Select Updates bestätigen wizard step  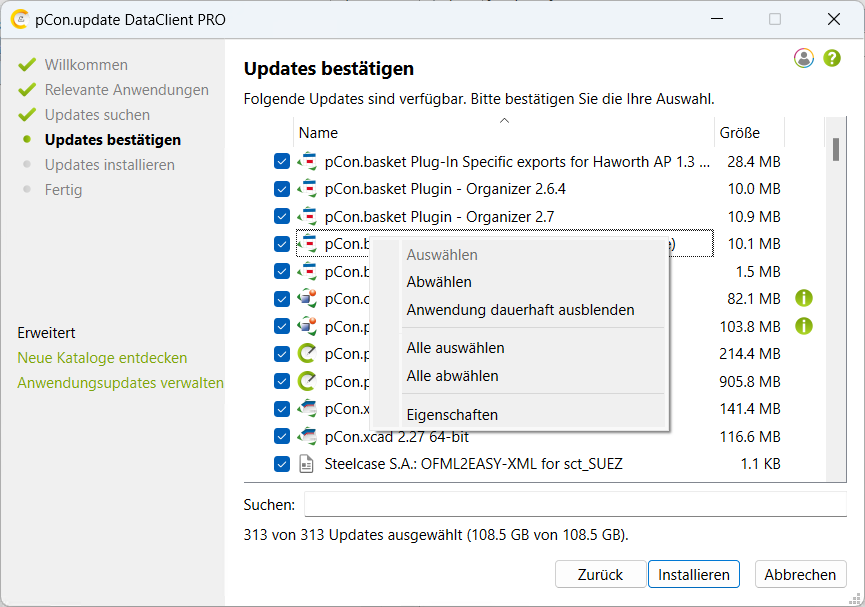(113, 140)
